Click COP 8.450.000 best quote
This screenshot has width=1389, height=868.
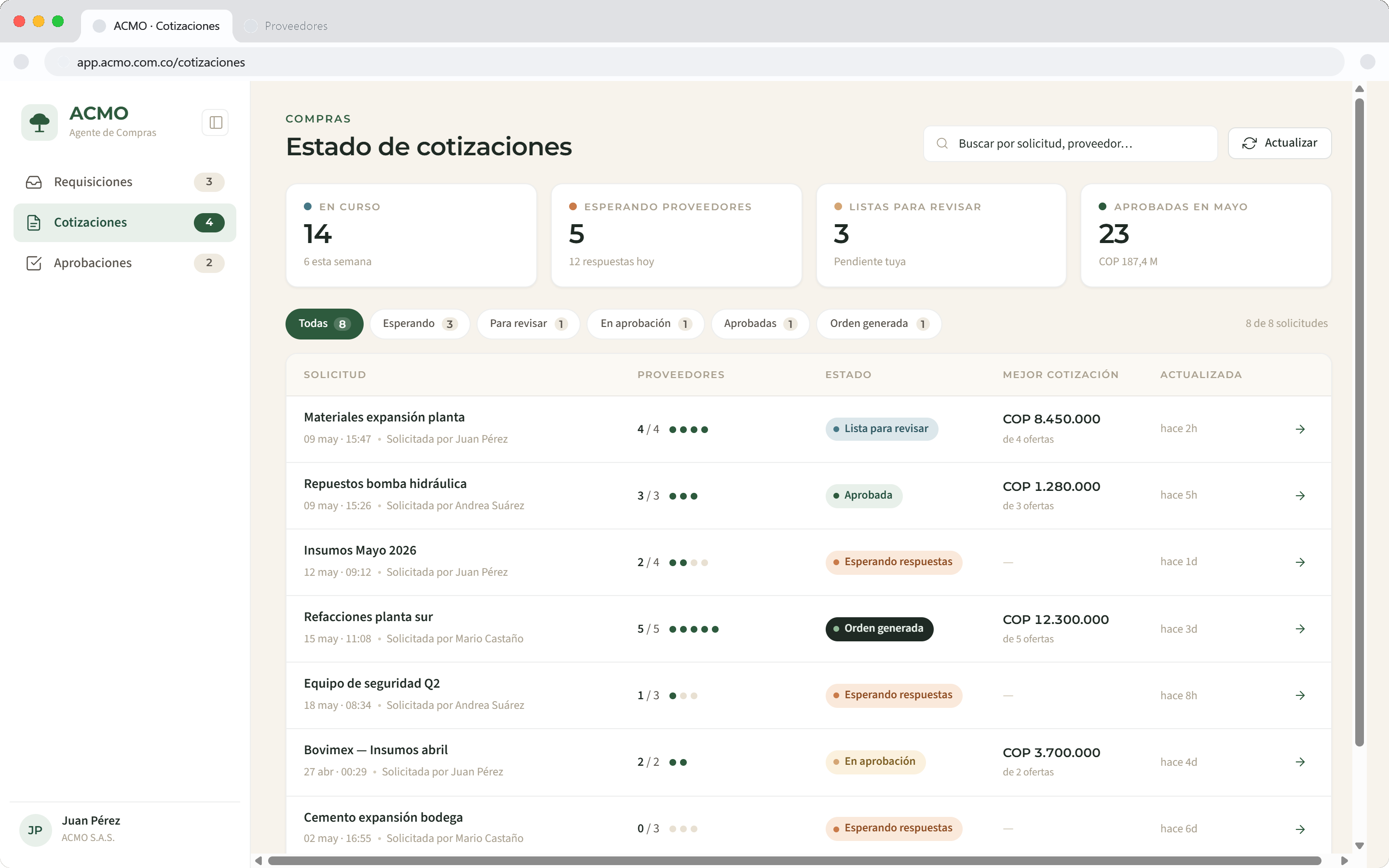pyautogui.click(x=1051, y=419)
